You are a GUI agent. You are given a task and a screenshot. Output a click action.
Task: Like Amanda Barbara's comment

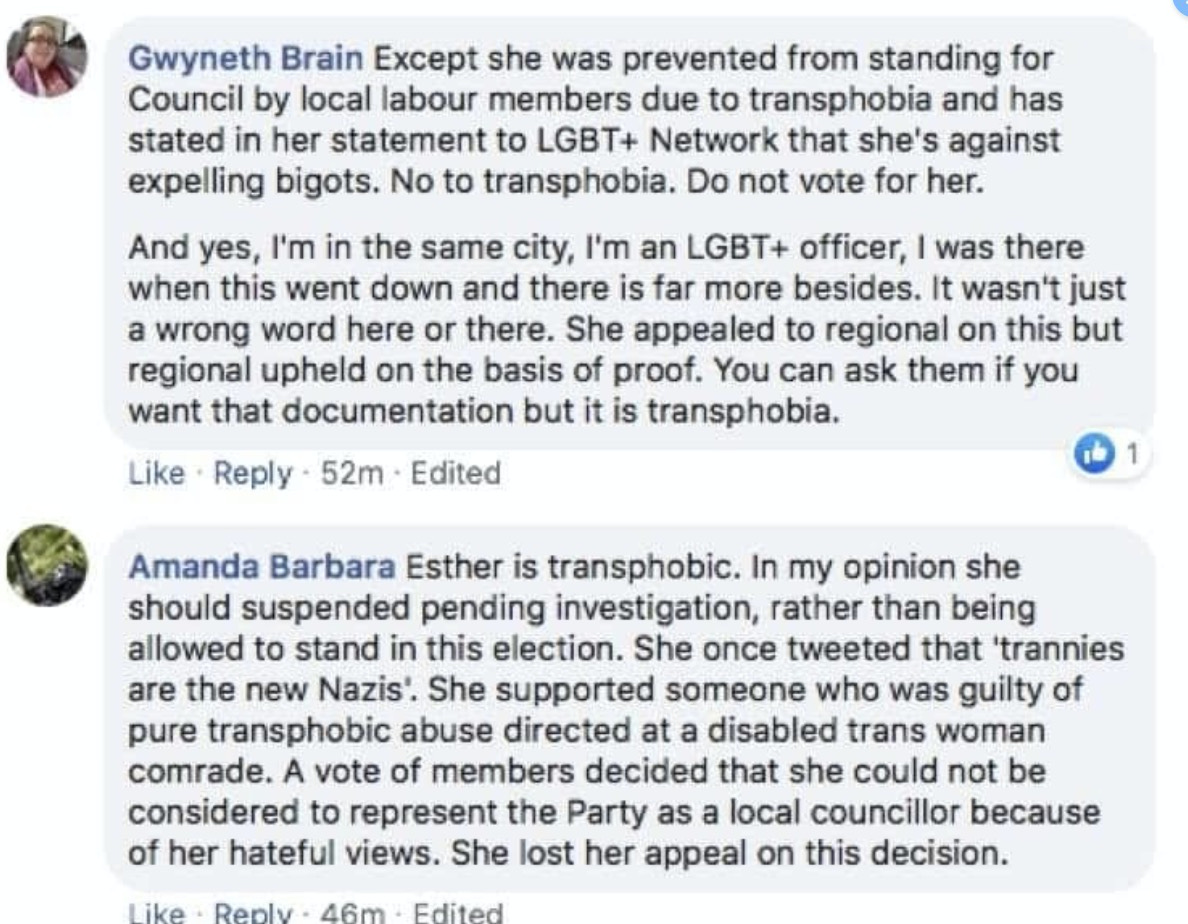[156, 912]
